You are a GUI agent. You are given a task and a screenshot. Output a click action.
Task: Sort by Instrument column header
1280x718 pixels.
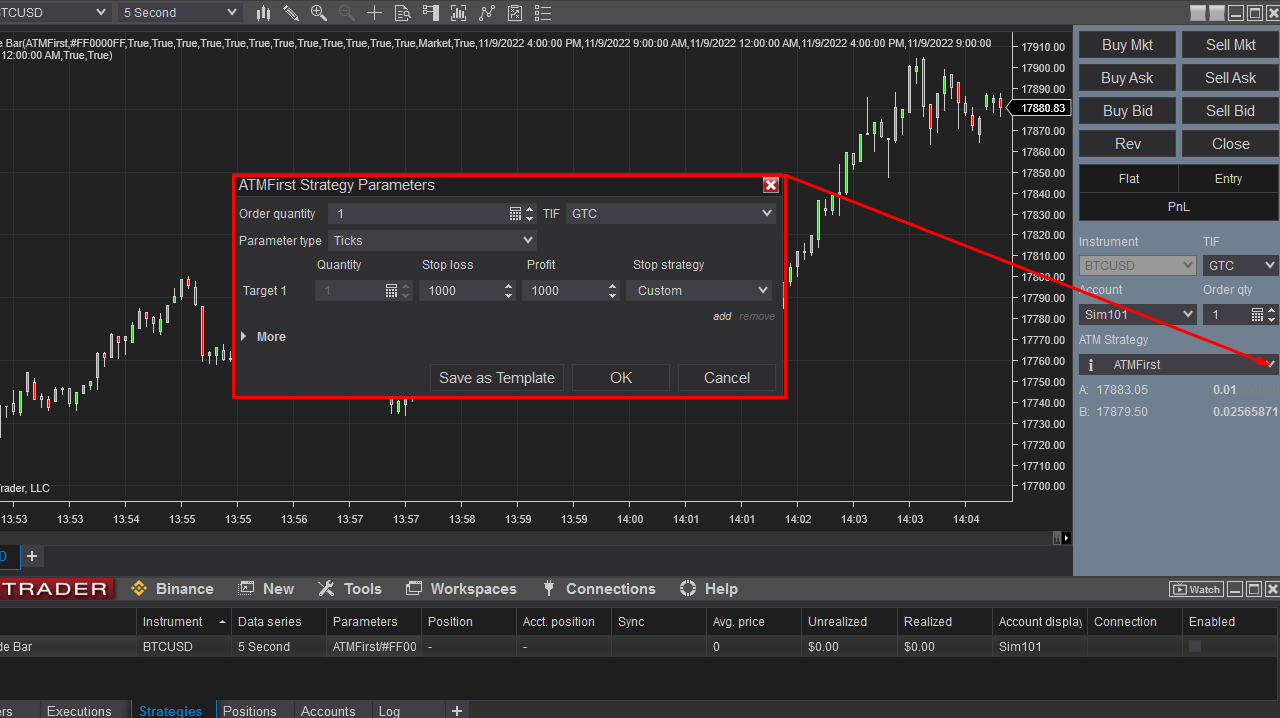184,622
